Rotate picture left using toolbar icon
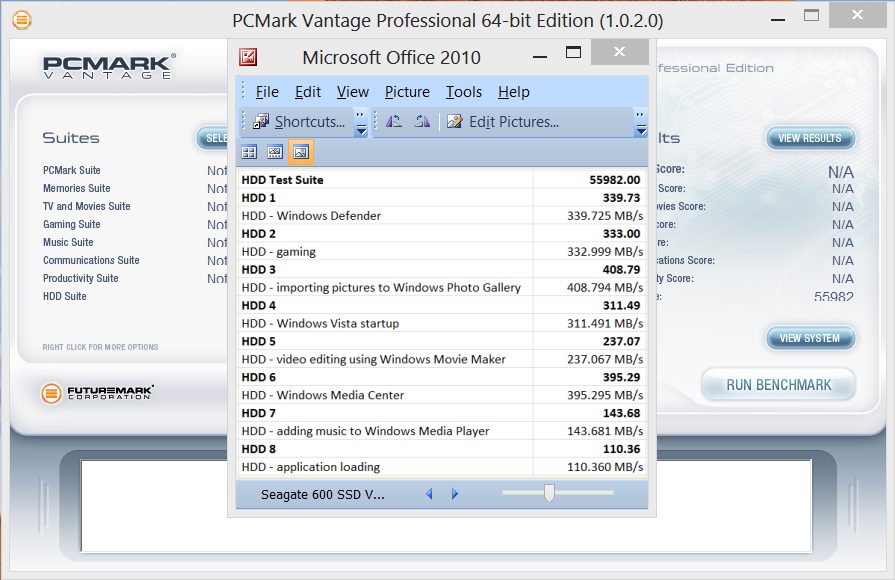The height and width of the screenshot is (580, 895). point(394,122)
